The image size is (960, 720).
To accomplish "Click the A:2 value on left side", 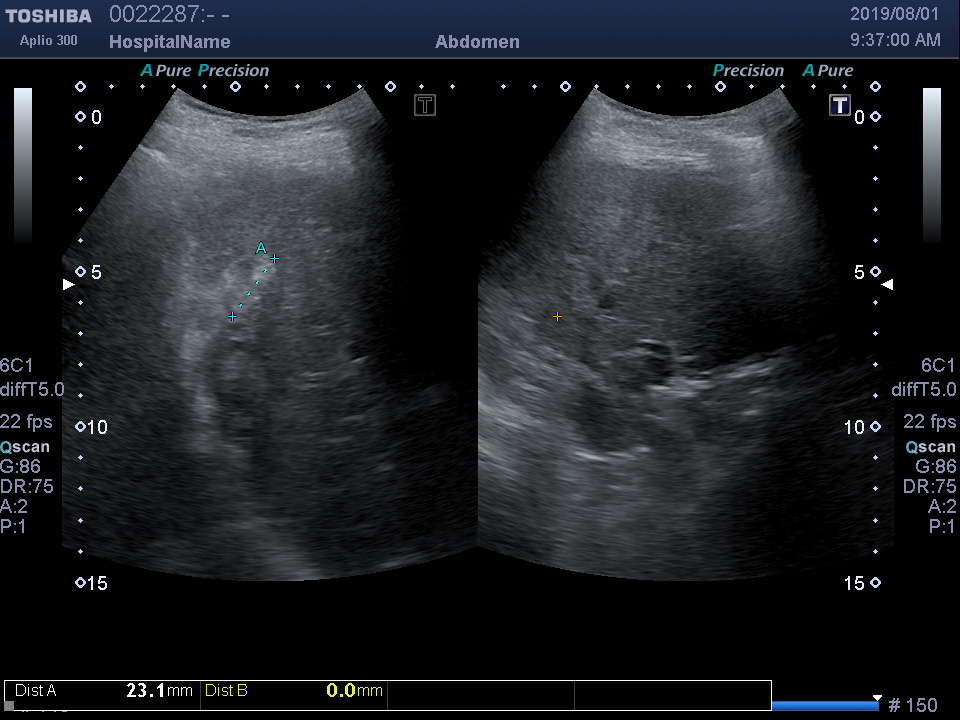I will 14,506.
